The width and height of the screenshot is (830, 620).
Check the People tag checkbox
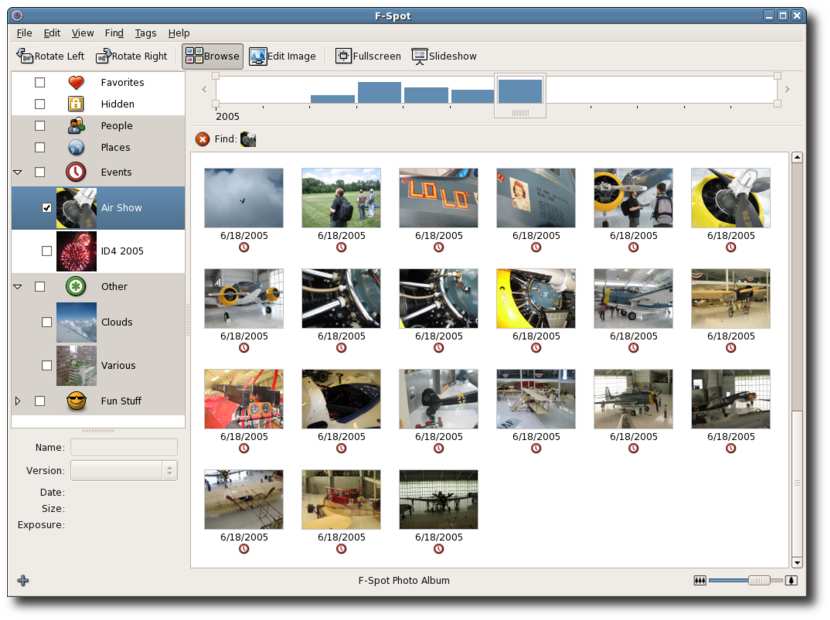(40, 125)
